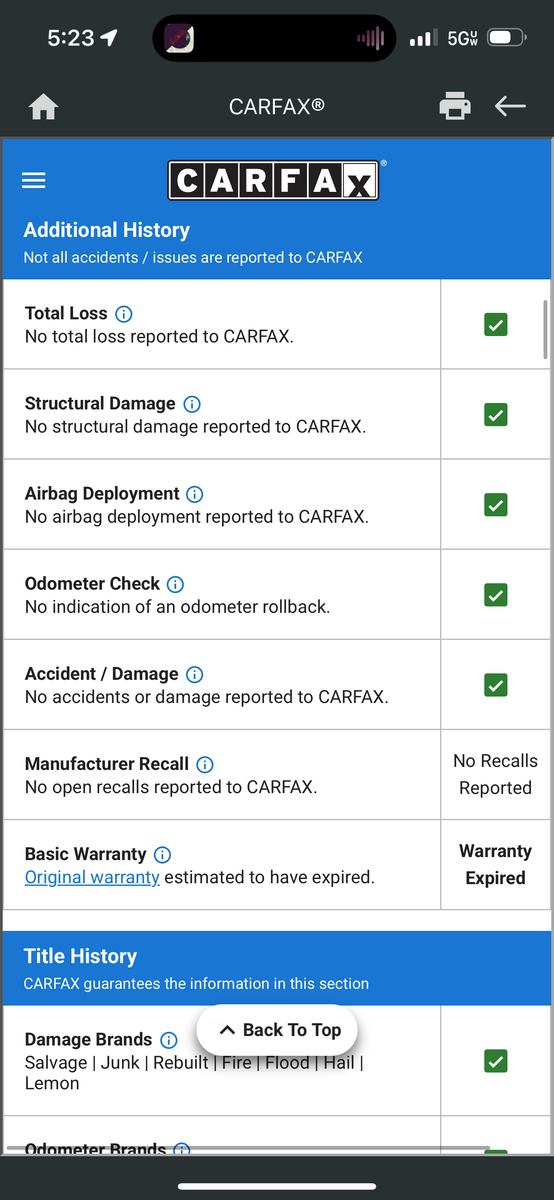
Task: Open info icon next to Damage Brands
Action: click(x=169, y=1040)
